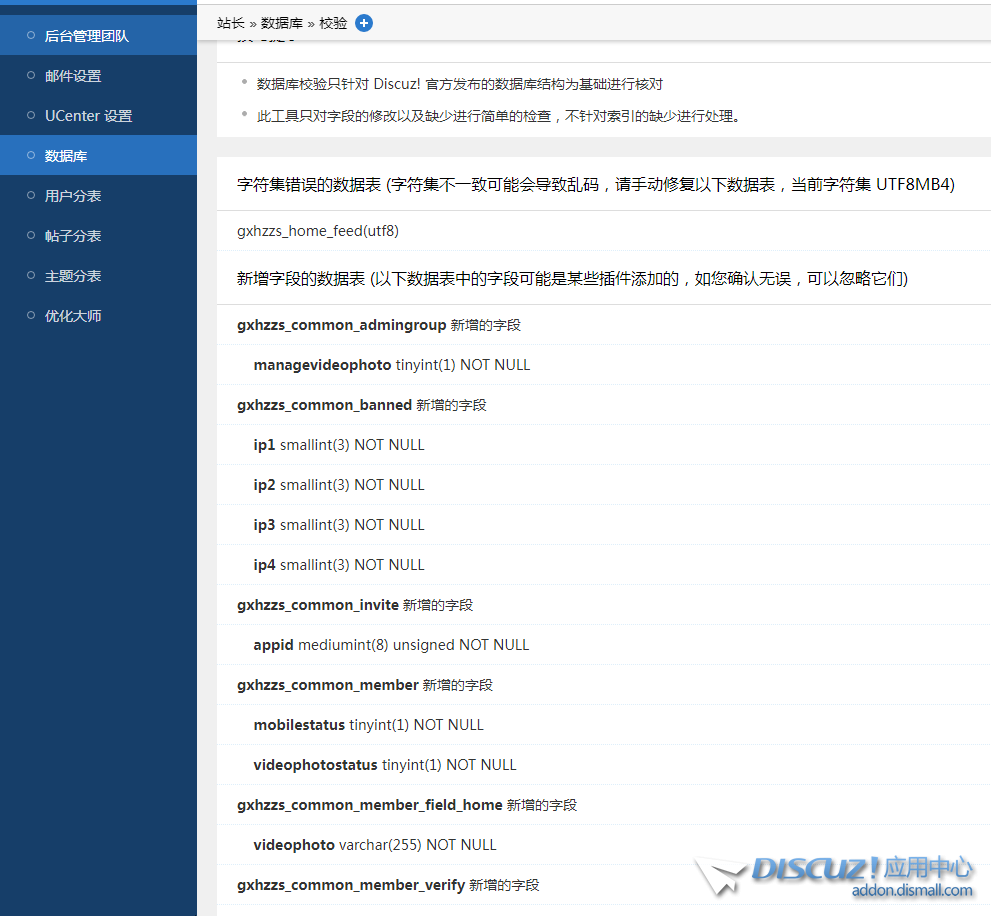Click the gxhzzs_common_member_field_home table name
This screenshot has height=916, width=991.
pos(370,805)
